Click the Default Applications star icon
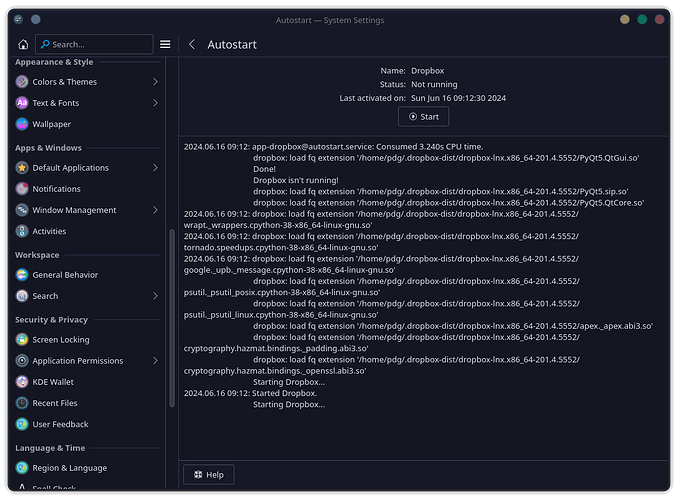The width and height of the screenshot is (679, 500). 22,168
